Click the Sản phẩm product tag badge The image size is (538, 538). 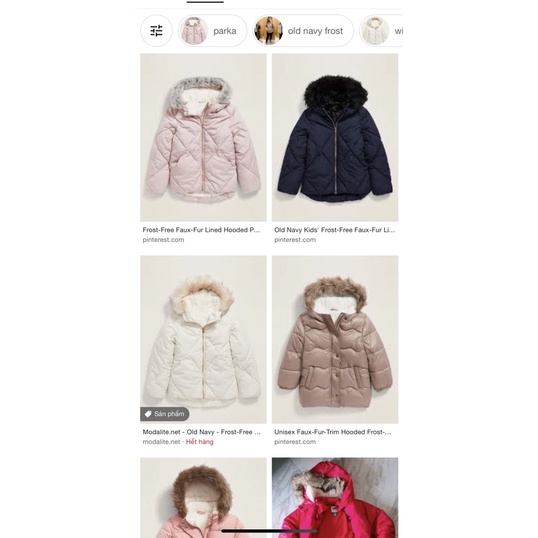(165, 414)
